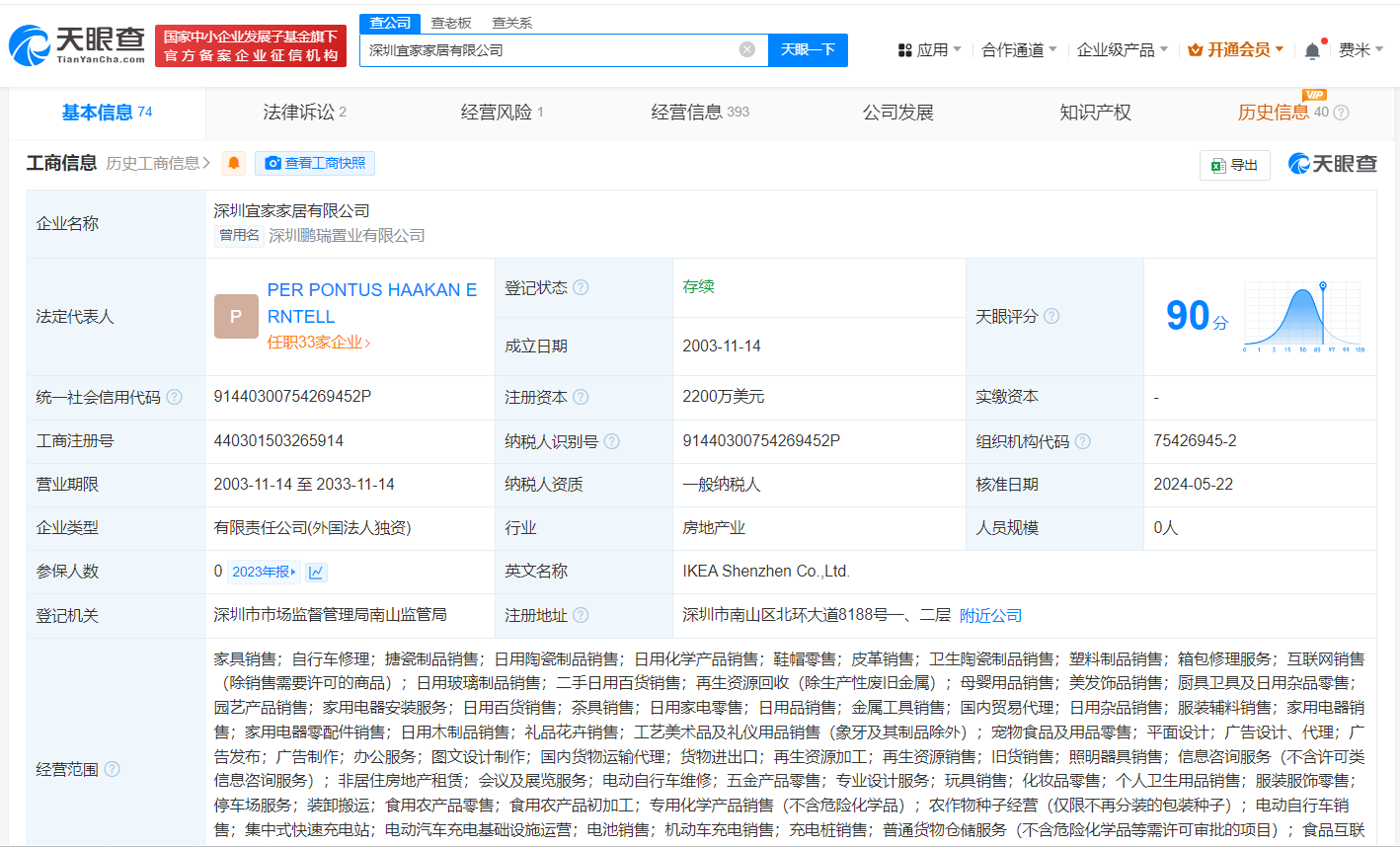Click the industry value 房地产业
Screen dimensions: 1400x847
[x=714, y=527]
